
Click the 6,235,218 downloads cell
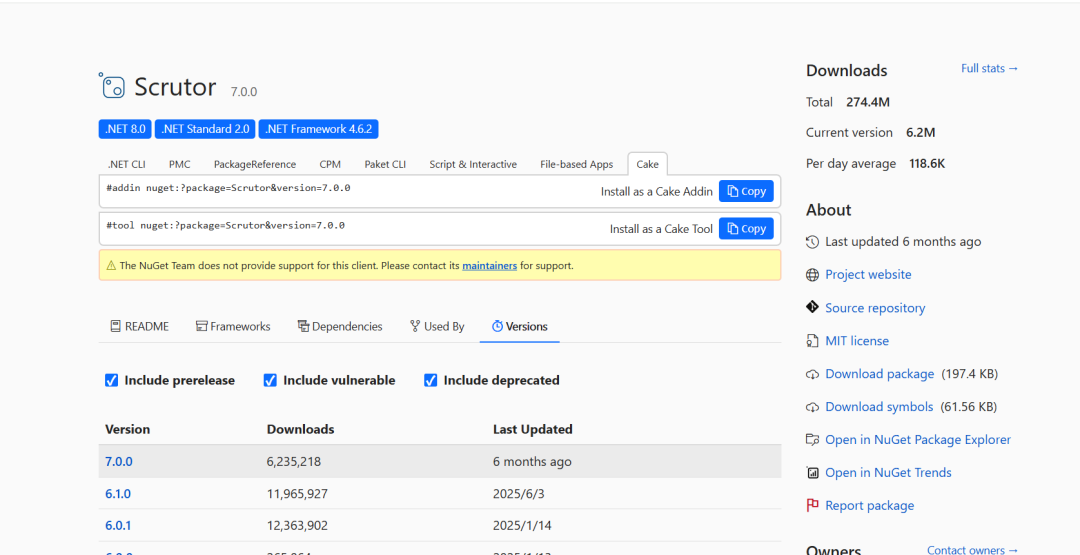coord(293,461)
